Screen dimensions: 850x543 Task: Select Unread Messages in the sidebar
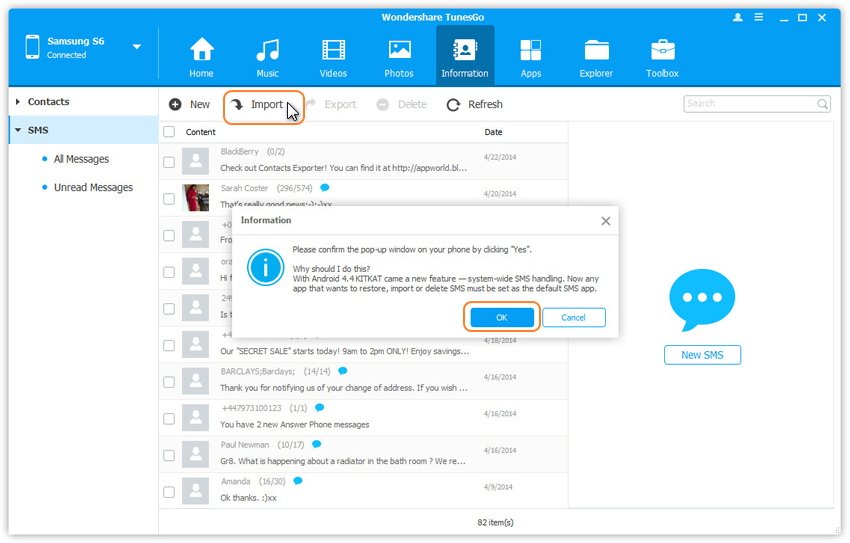(x=92, y=188)
